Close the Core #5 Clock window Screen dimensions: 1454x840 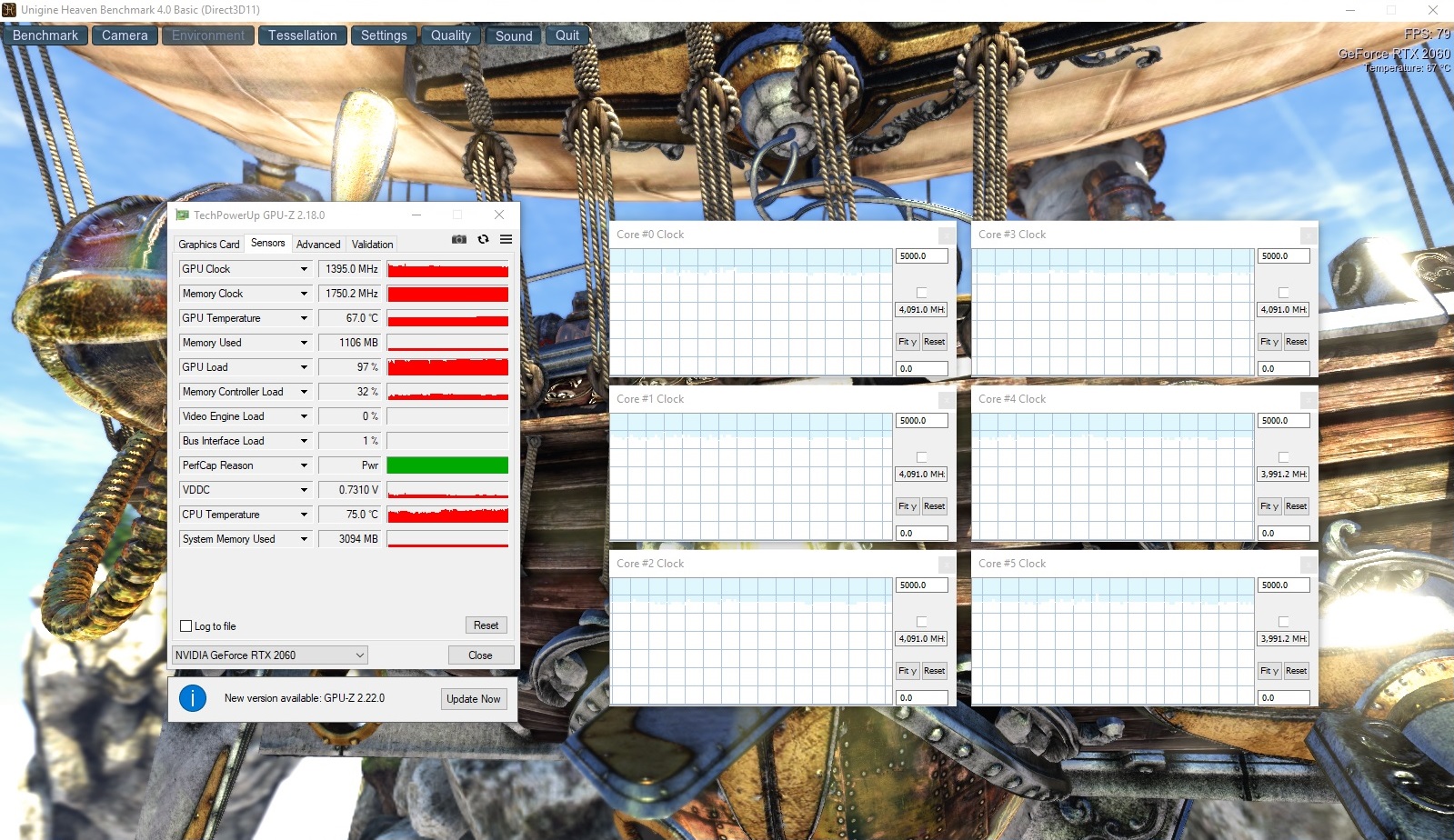[x=1308, y=564]
